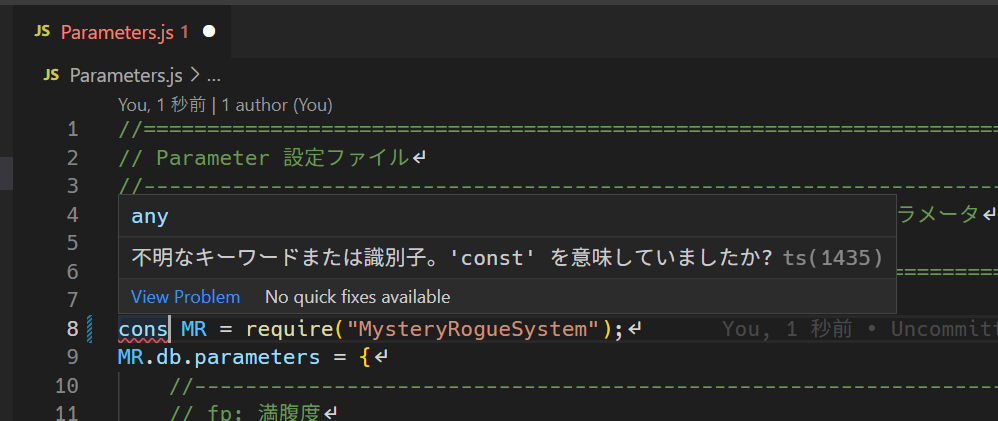Click the unsaved-changes dot on the Parameters.js tab
This screenshot has height=421, width=998.
(x=209, y=32)
